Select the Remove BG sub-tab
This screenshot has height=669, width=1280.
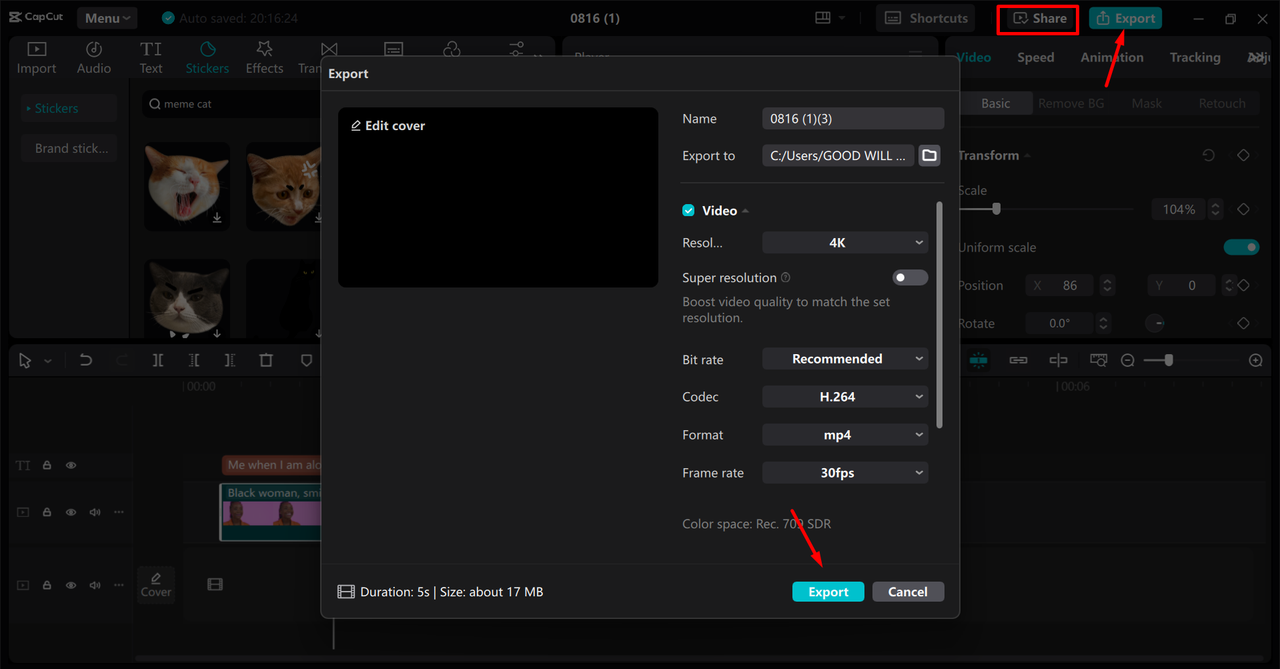(1070, 103)
